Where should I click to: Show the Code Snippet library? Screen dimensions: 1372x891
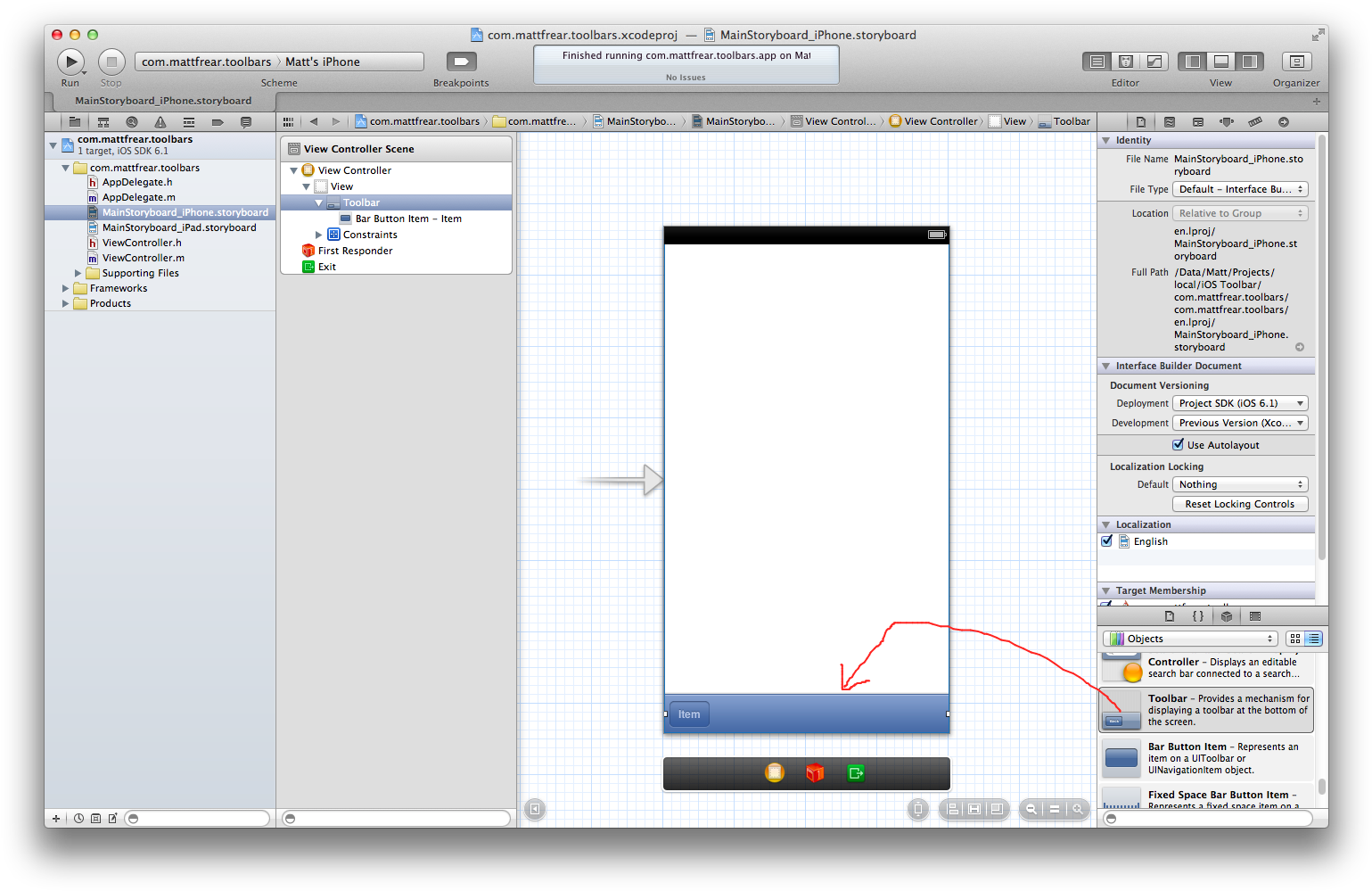1198,615
